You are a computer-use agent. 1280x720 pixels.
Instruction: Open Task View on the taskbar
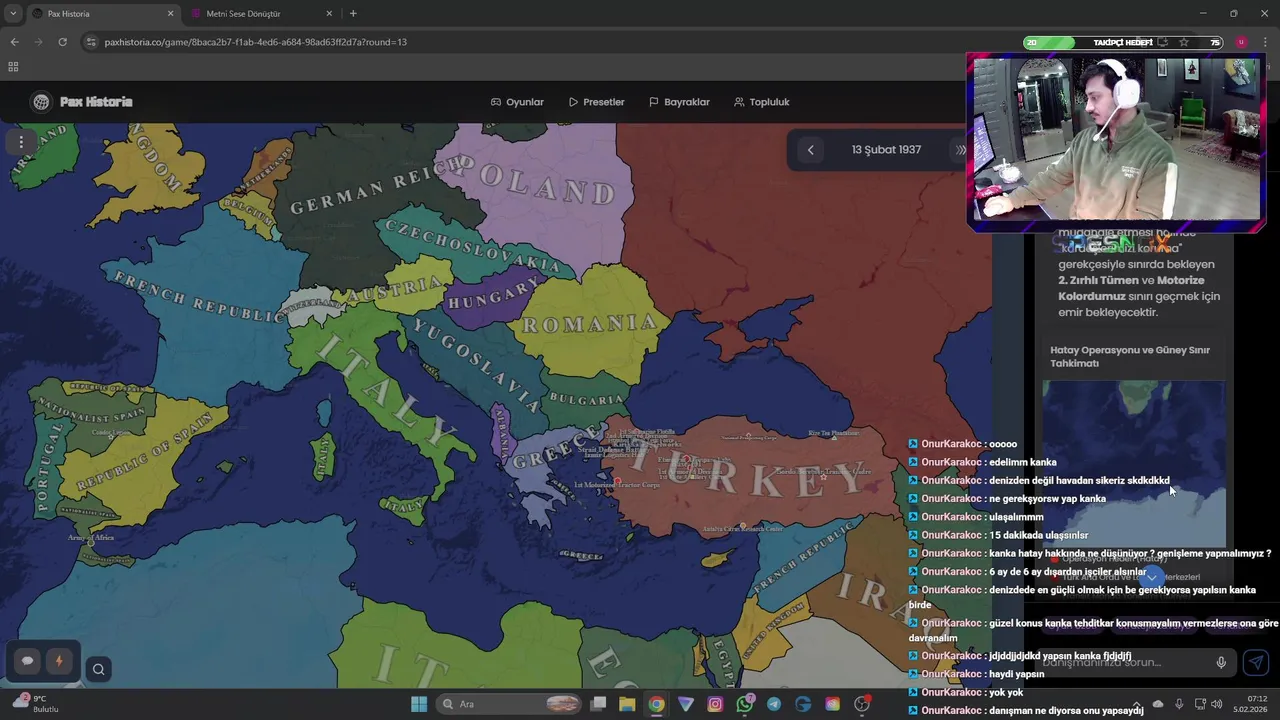[x=598, y=704]
